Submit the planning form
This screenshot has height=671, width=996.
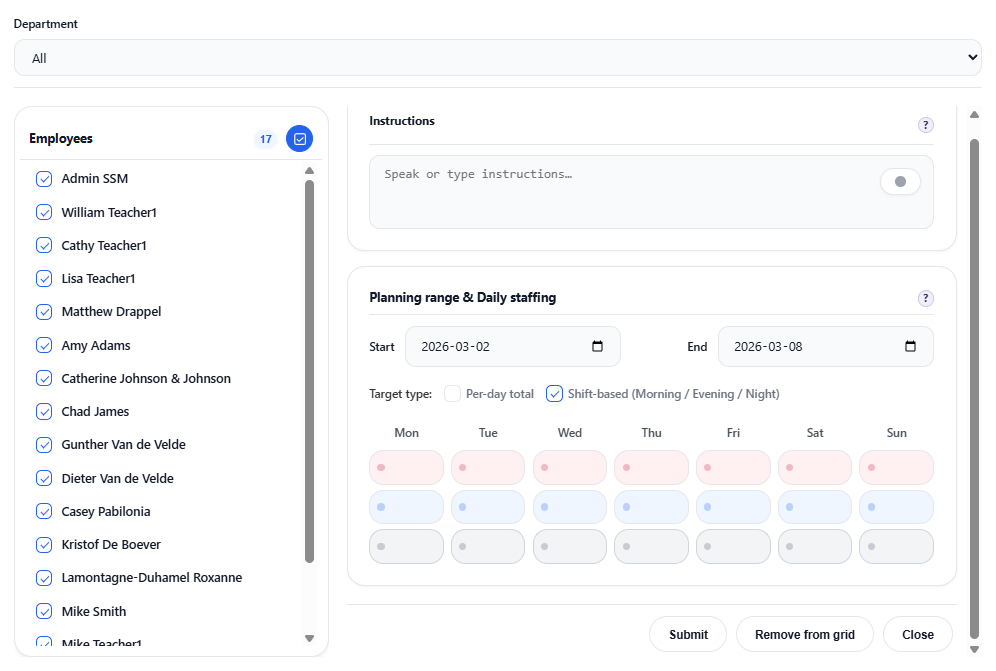click(x=687, y=633)
